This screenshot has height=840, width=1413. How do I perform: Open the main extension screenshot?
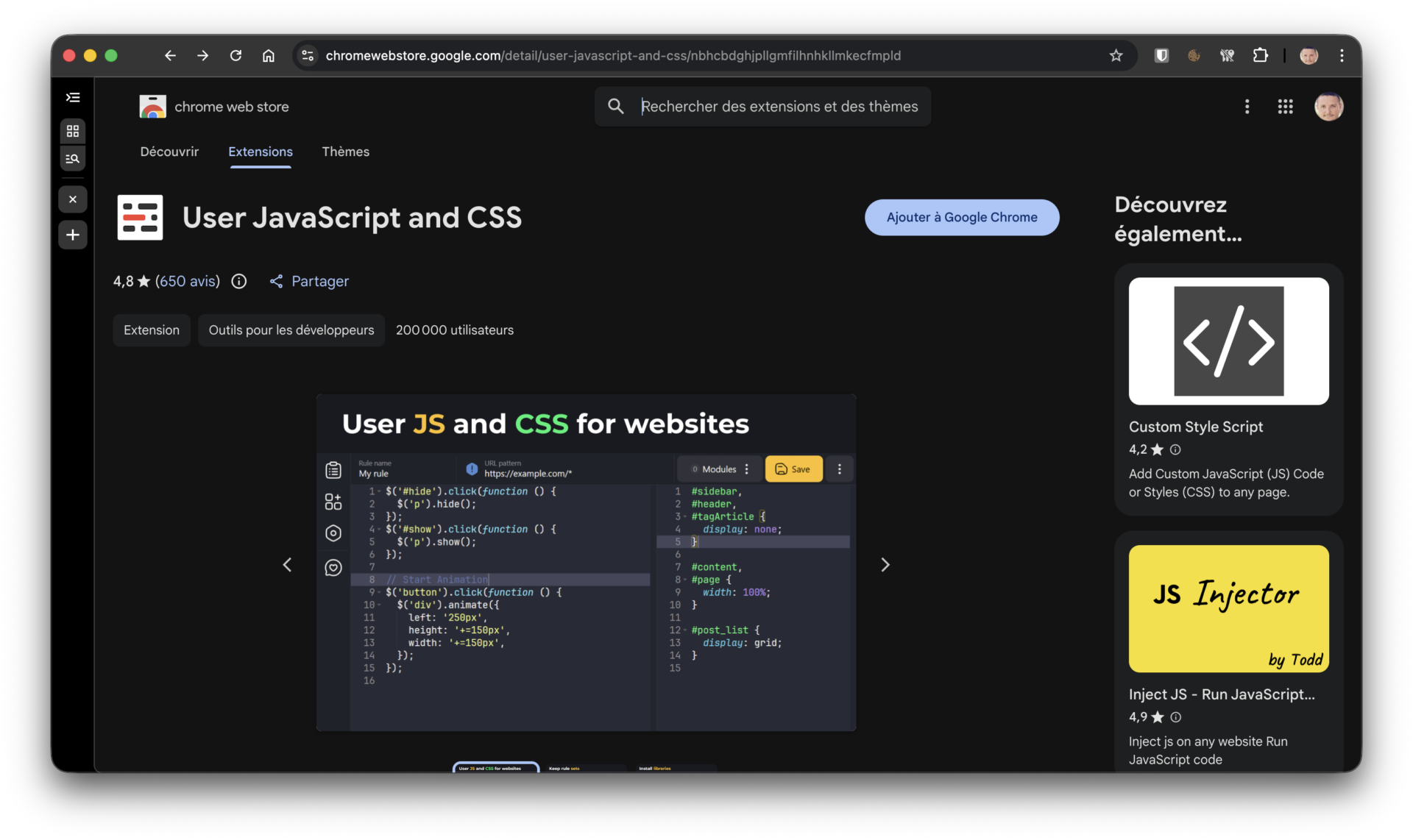coord(587,563)
